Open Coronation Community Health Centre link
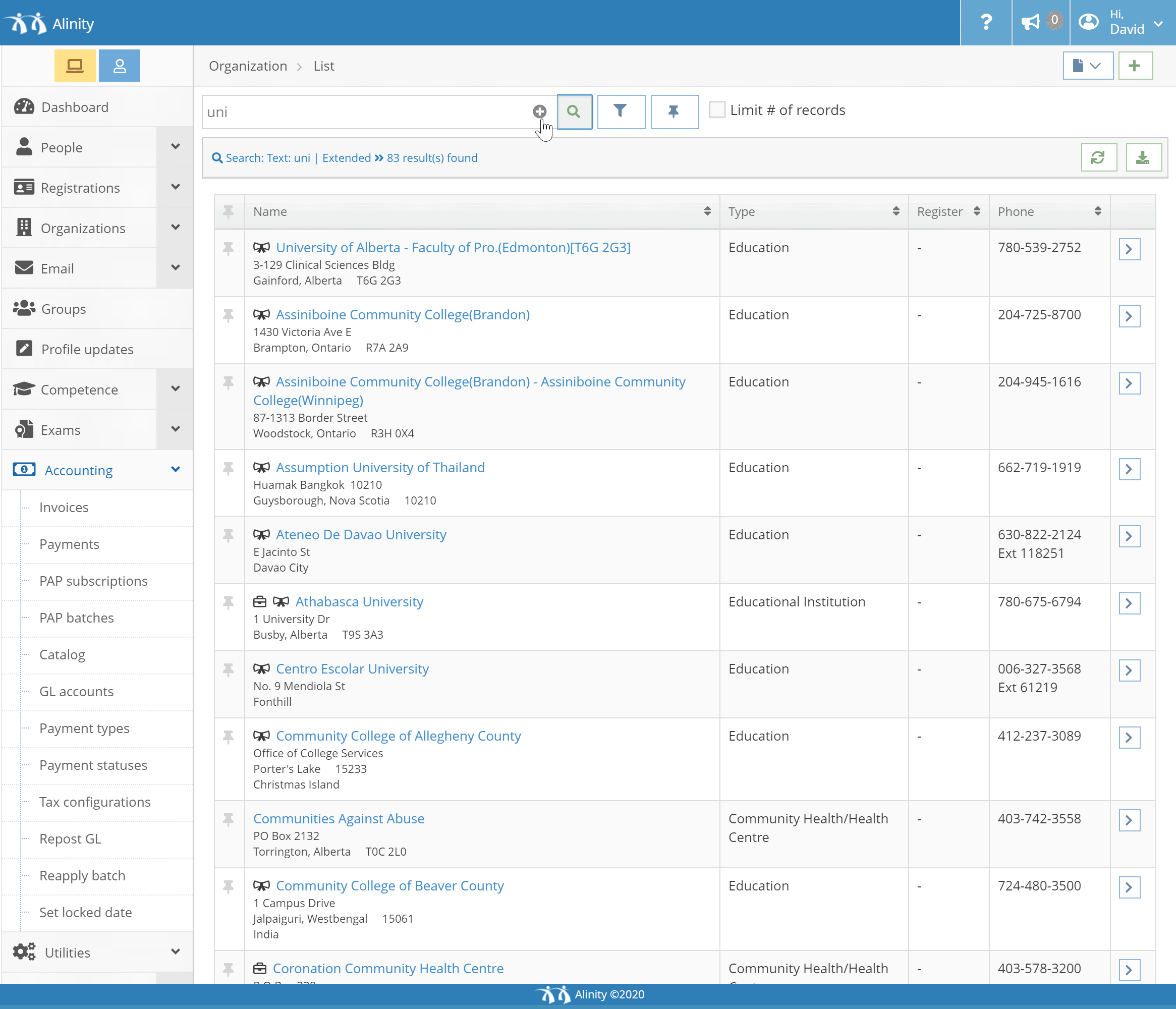Image resolution: width=1176 pixels, height=1009 pixels. 388,968
